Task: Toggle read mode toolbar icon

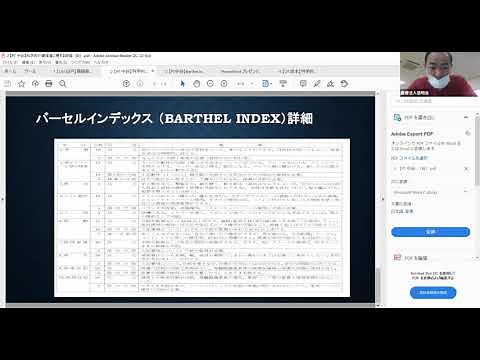Action: (283, 84)
